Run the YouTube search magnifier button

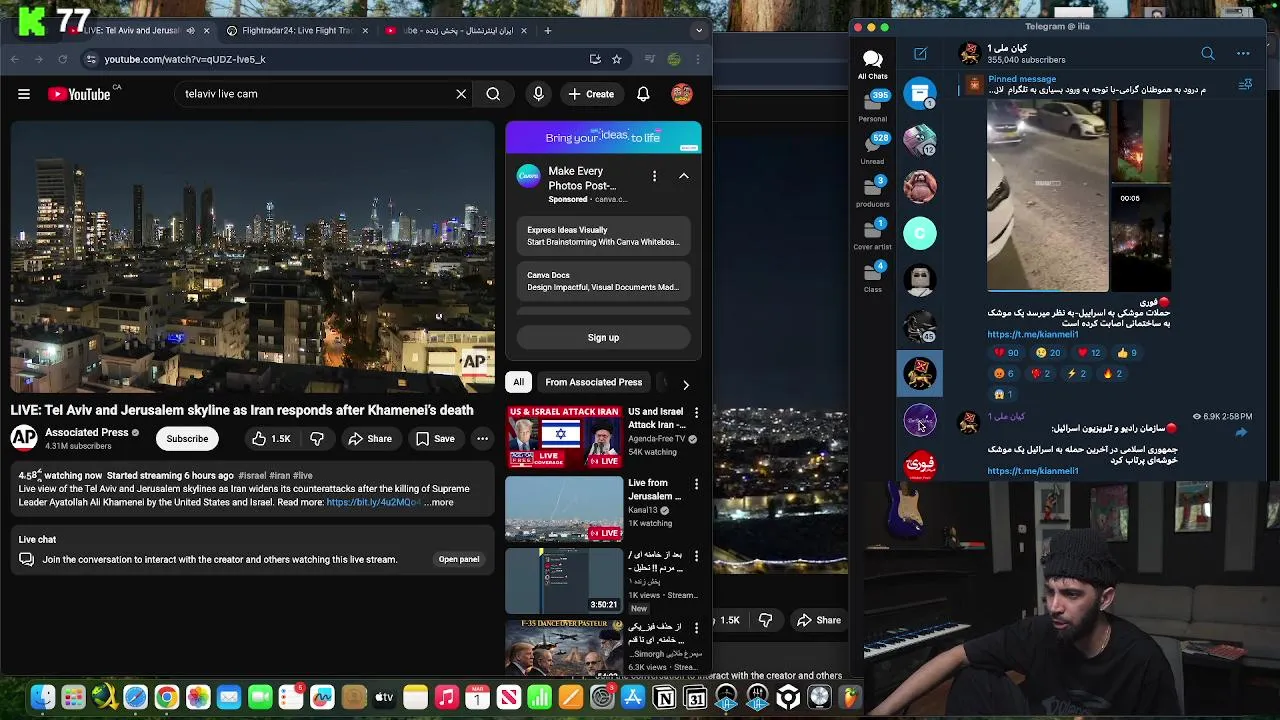[x=493, y=94]
